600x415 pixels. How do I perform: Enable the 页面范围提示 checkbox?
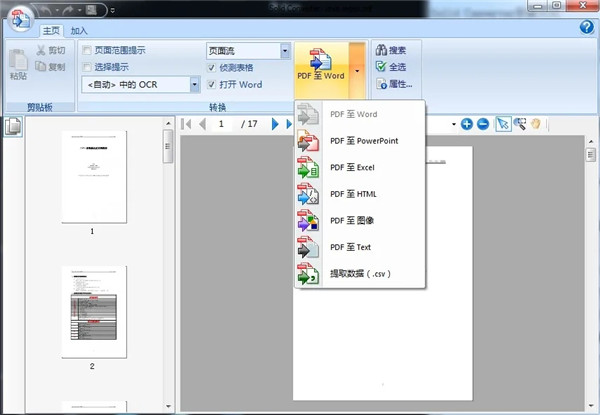[88, 51]
